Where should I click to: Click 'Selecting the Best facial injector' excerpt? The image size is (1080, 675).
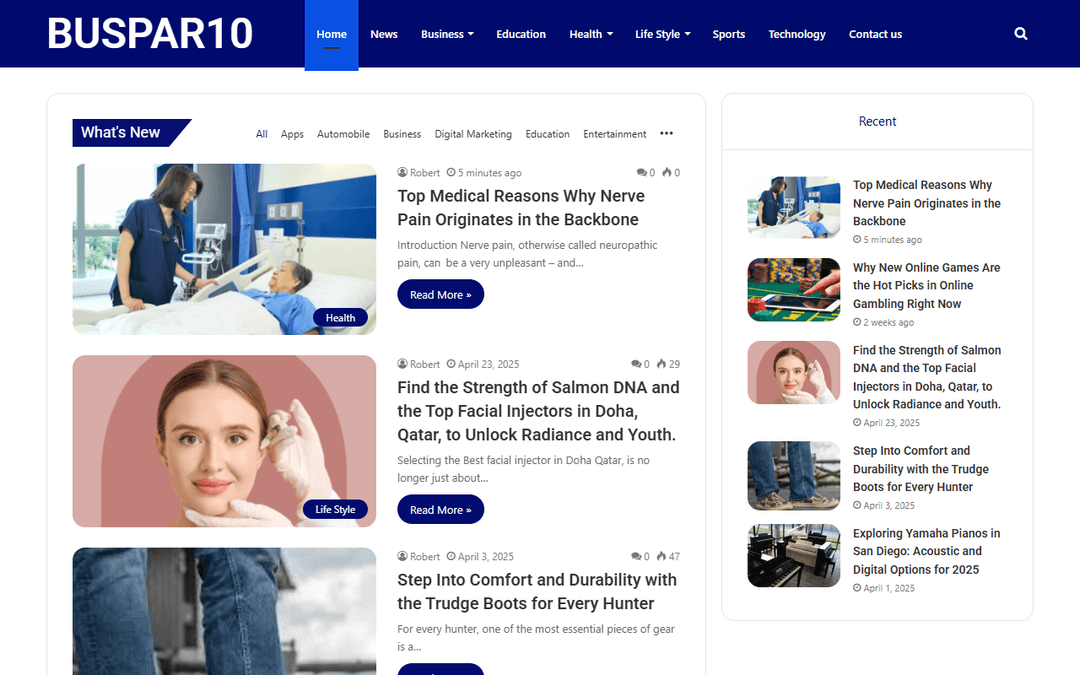click(x=523, y=469)
